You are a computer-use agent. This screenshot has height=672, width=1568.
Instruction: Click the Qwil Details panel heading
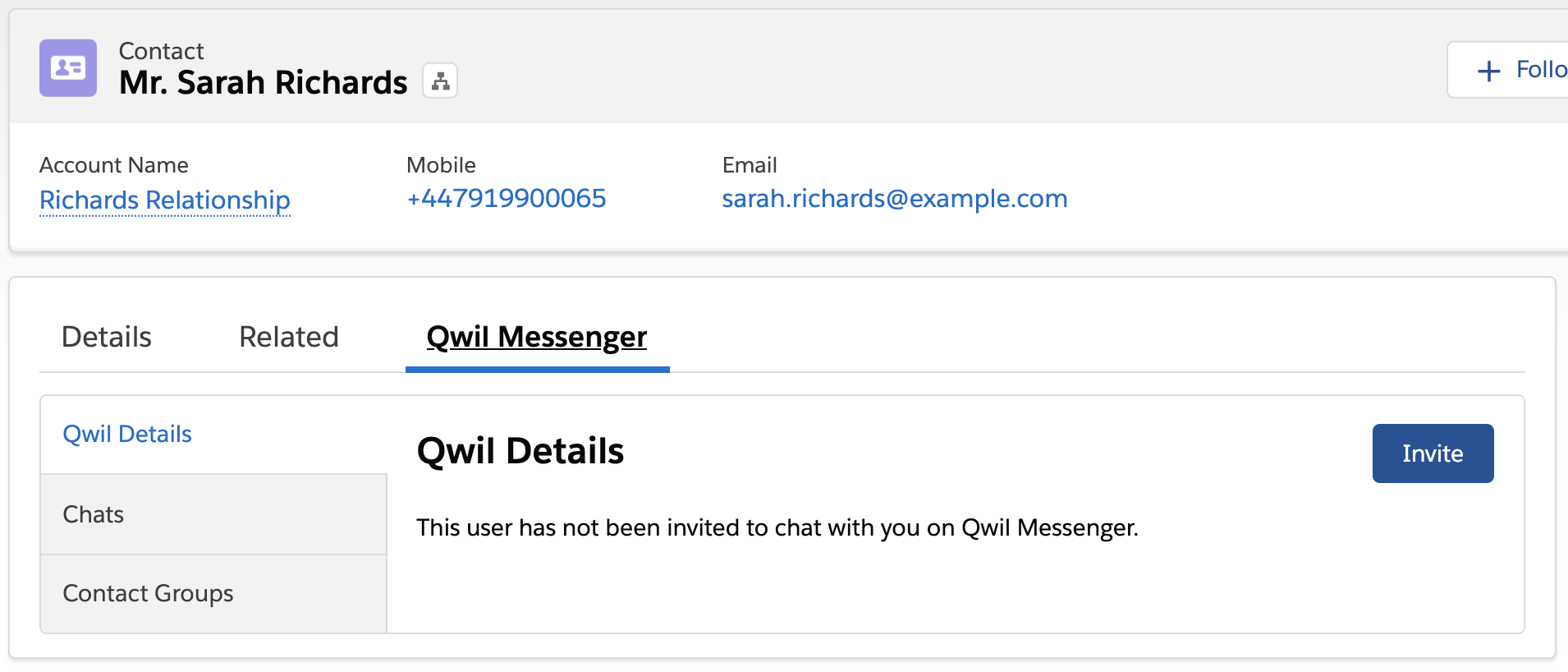click(520, 451)
